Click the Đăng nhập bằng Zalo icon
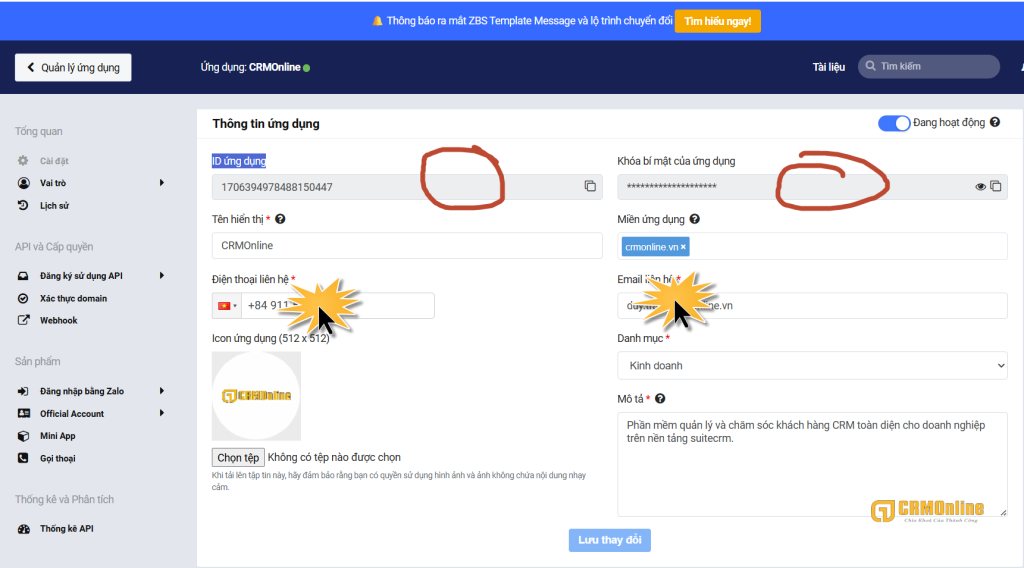Image resolution: width=1024 pixels, height=568 pixels. [23, 391]
